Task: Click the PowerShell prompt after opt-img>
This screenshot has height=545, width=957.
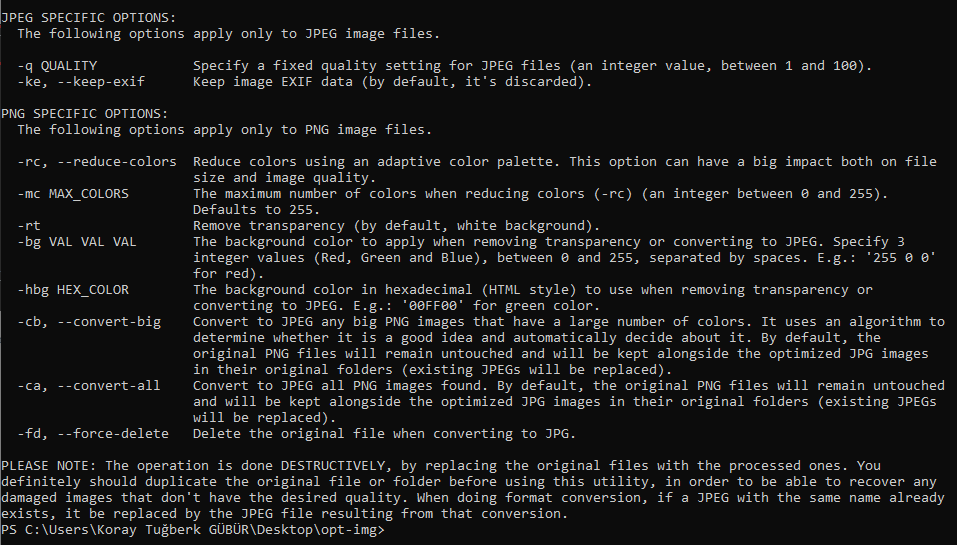Action: tap(391, 530)
